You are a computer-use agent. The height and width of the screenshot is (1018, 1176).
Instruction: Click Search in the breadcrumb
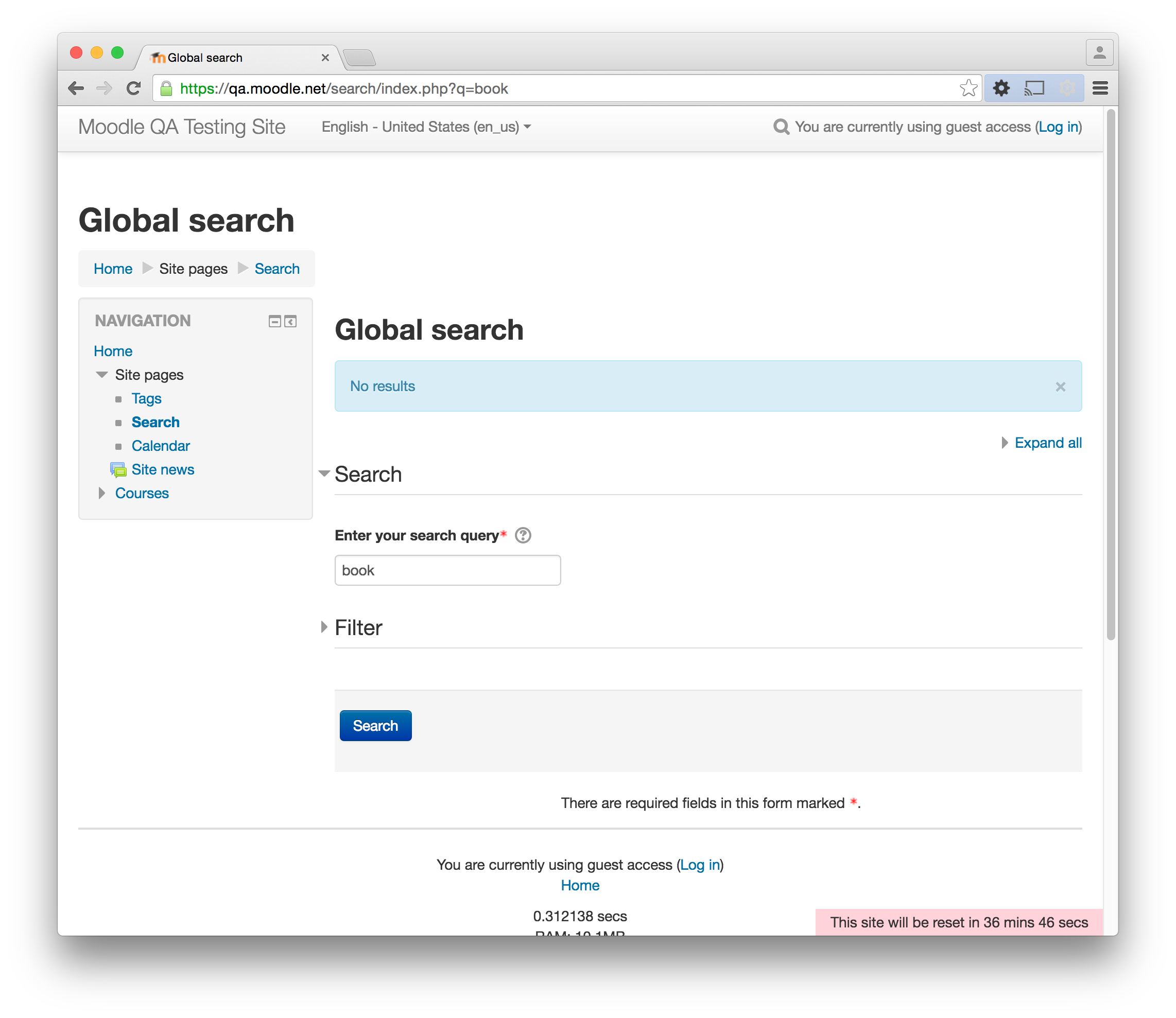277,269
